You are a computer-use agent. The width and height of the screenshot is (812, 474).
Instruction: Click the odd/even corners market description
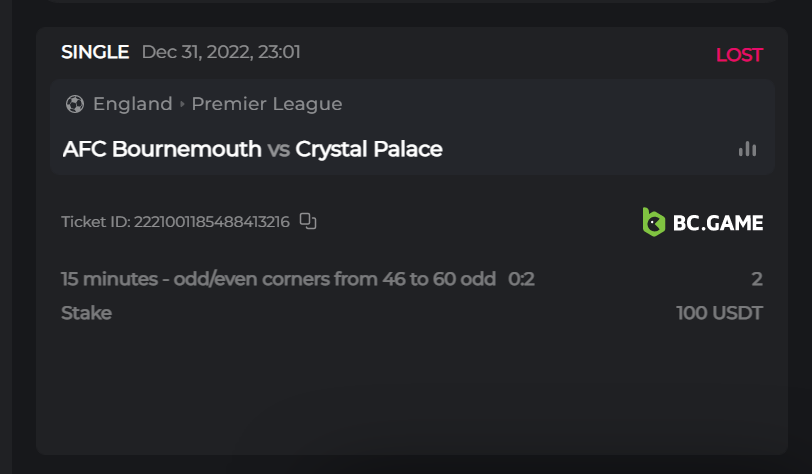coord(278,279)
